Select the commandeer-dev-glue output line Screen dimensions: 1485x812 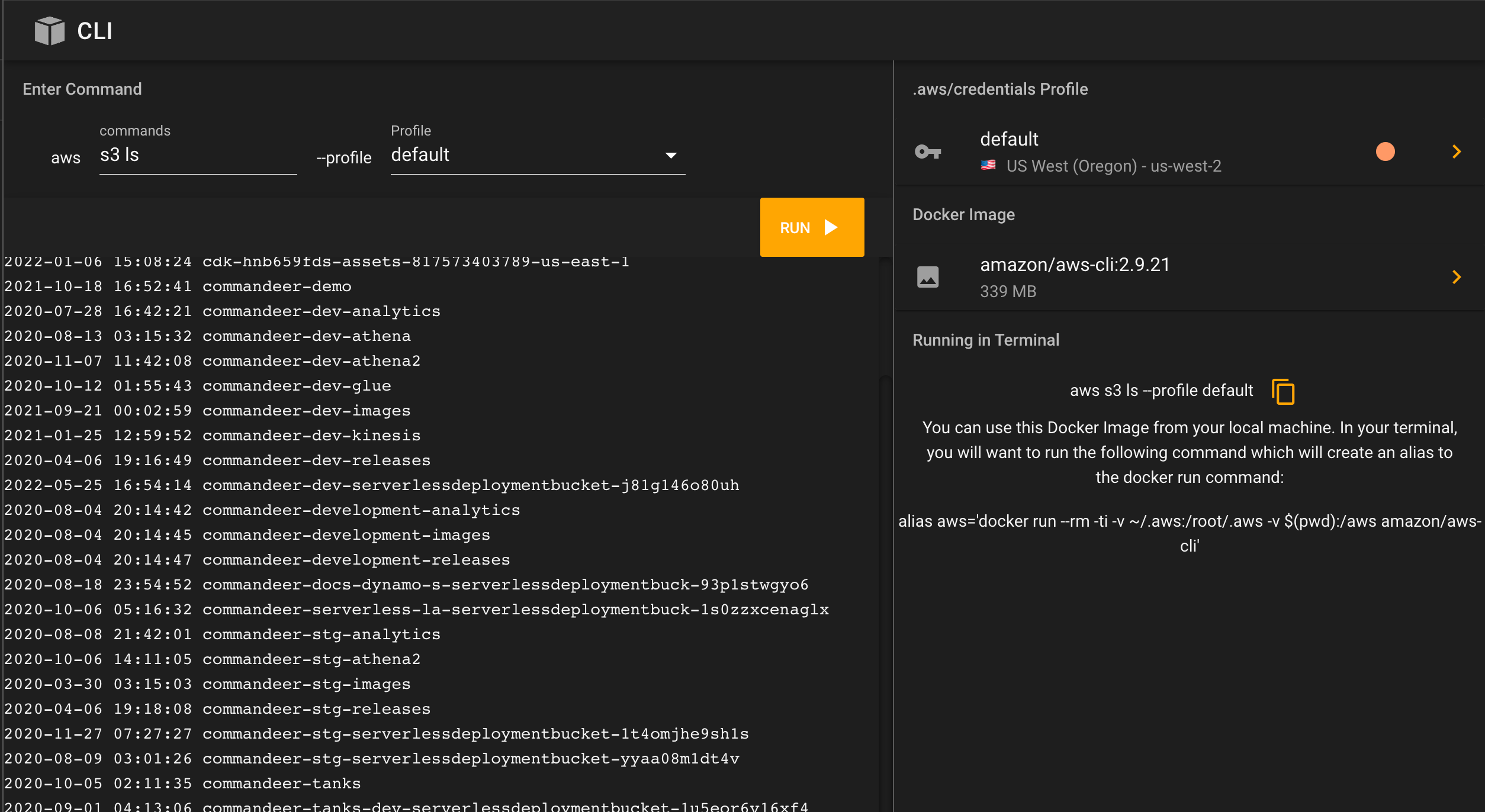click(198, 386)
